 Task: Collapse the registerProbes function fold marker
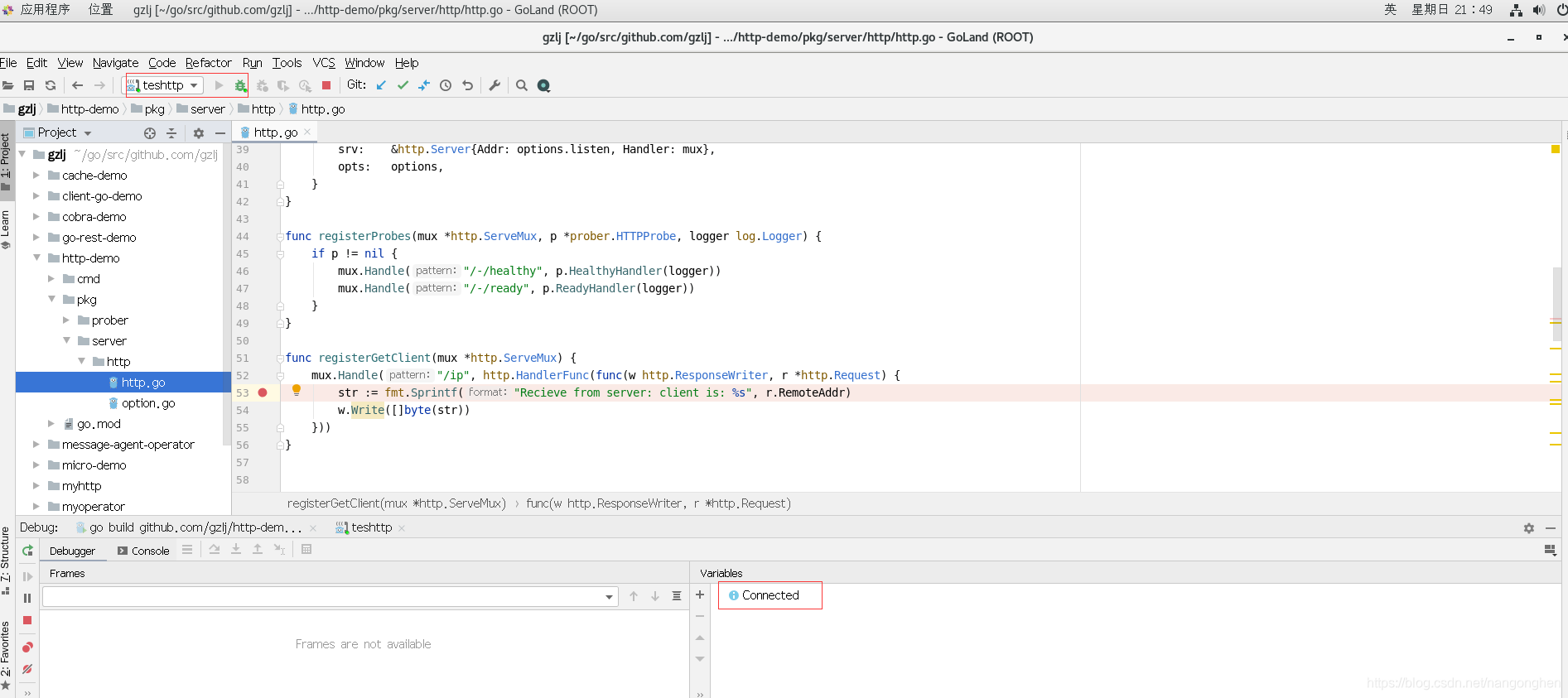pyautogui.click(x=280, y=236)
